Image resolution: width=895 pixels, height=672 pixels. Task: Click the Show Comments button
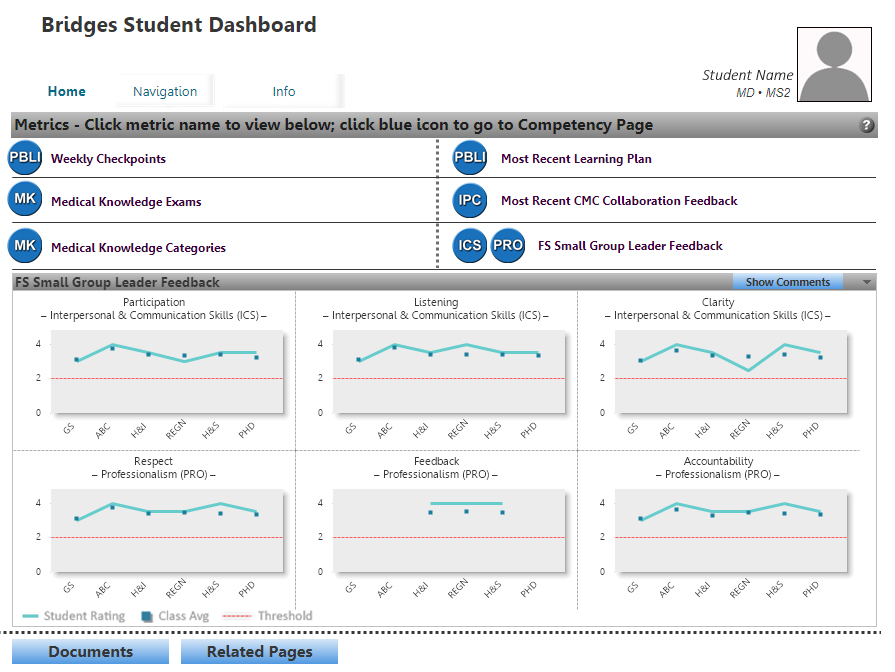pyautogui.click(x=788, y=282)
